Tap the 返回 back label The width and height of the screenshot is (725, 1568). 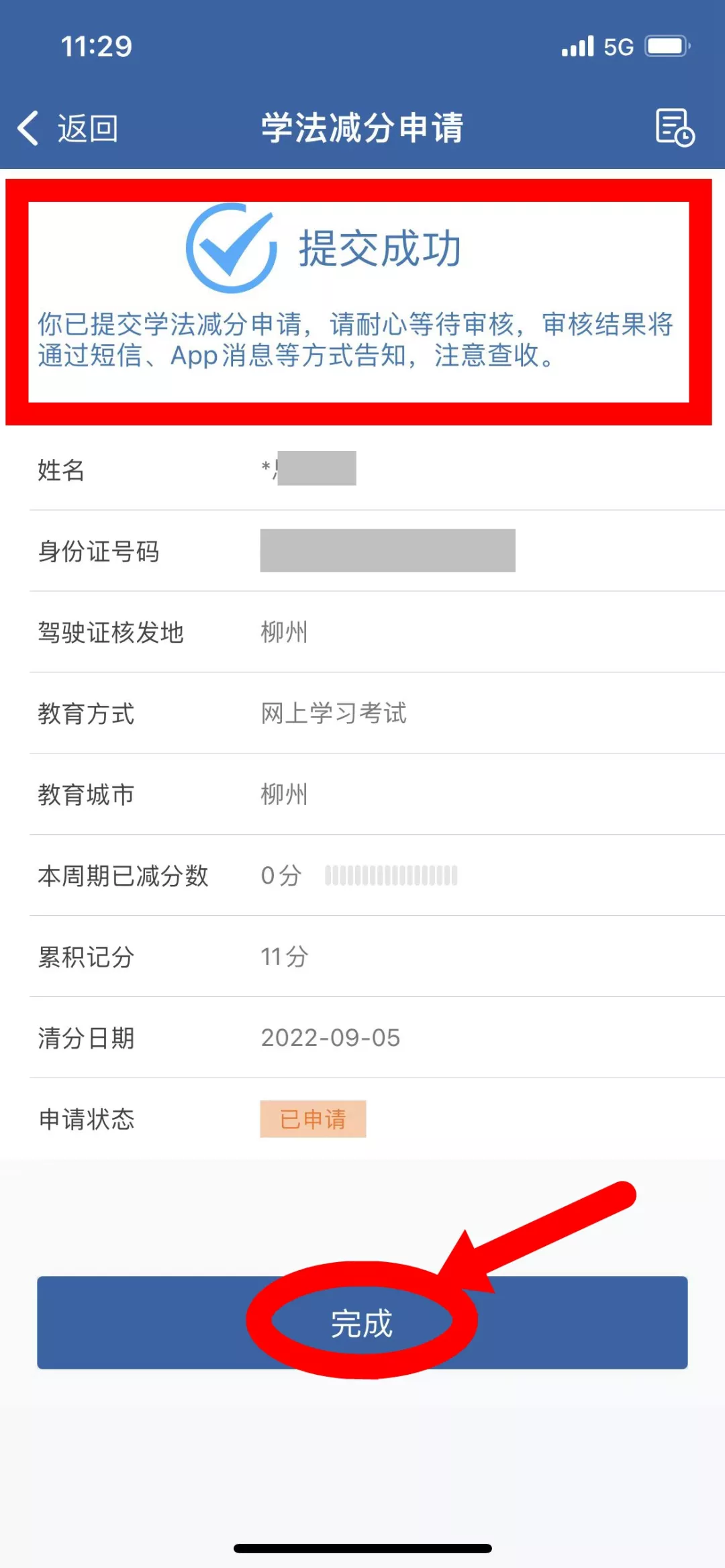pyautogui.click(x=88, y=128)
